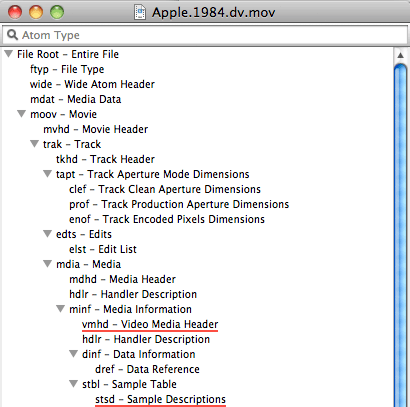
Task: Select elst - Edit List atom
Action: (x=103, y=249)
